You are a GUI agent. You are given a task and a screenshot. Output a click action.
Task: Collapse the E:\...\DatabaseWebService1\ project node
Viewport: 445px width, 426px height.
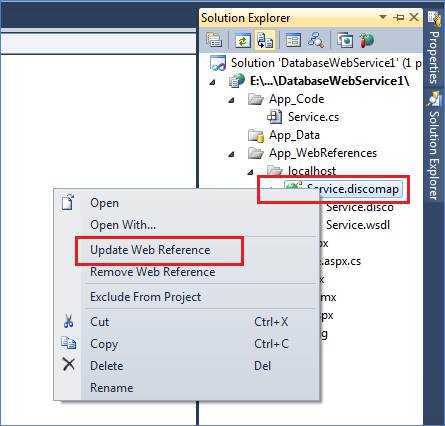pyautogui.click(x=212, y=82)
